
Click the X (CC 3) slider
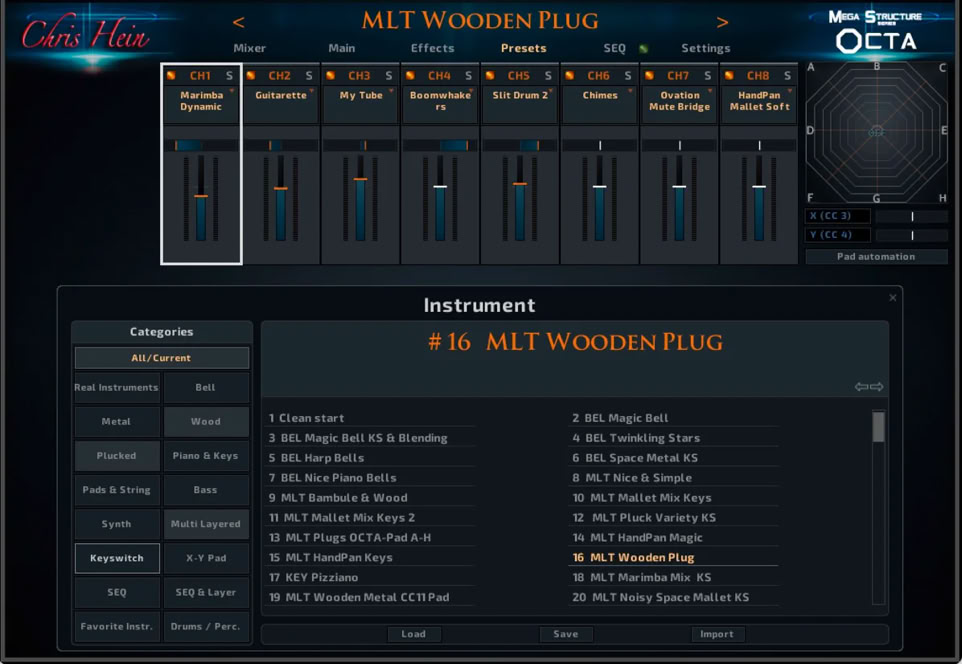912,216
